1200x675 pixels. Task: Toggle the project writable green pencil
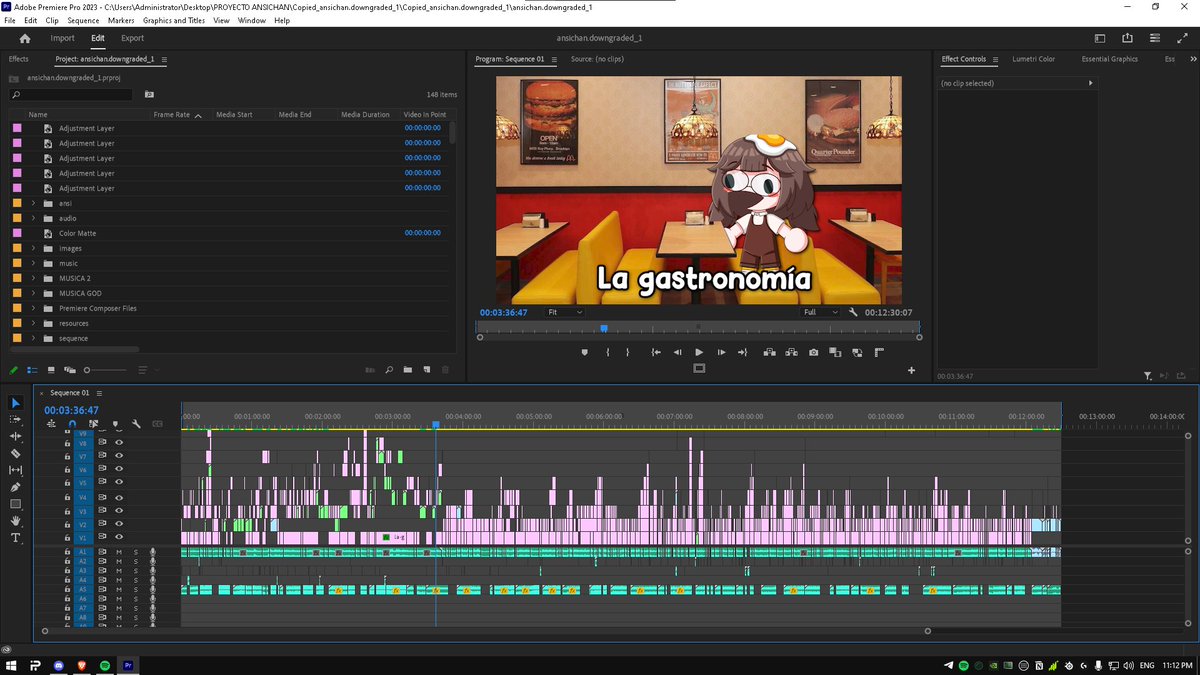(13, 370)
